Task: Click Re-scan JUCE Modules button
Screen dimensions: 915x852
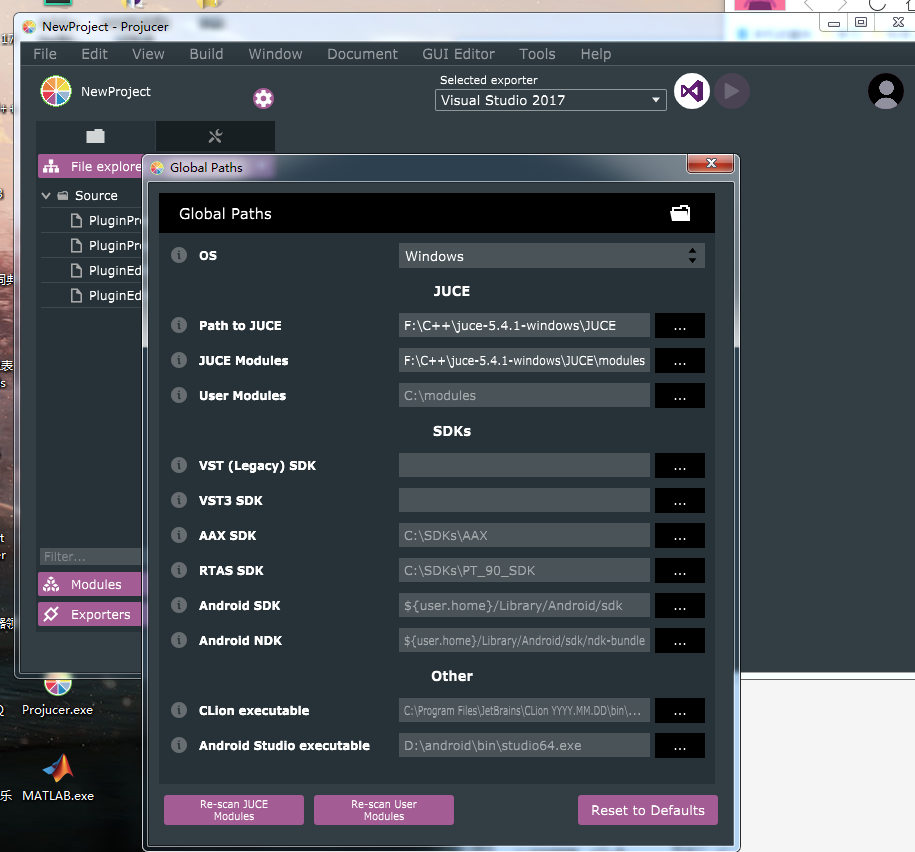Action: click(234, 810)
